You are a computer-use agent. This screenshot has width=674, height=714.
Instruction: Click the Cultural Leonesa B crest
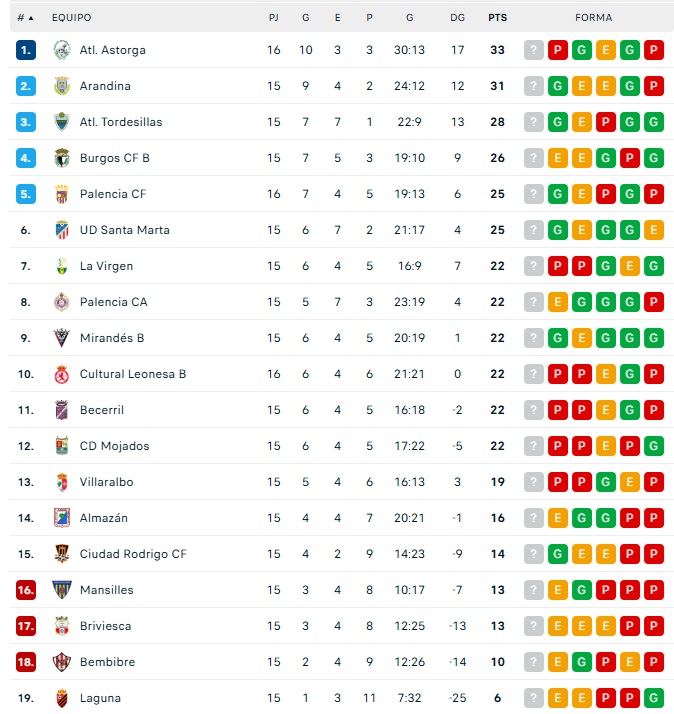tap(61, 374)
